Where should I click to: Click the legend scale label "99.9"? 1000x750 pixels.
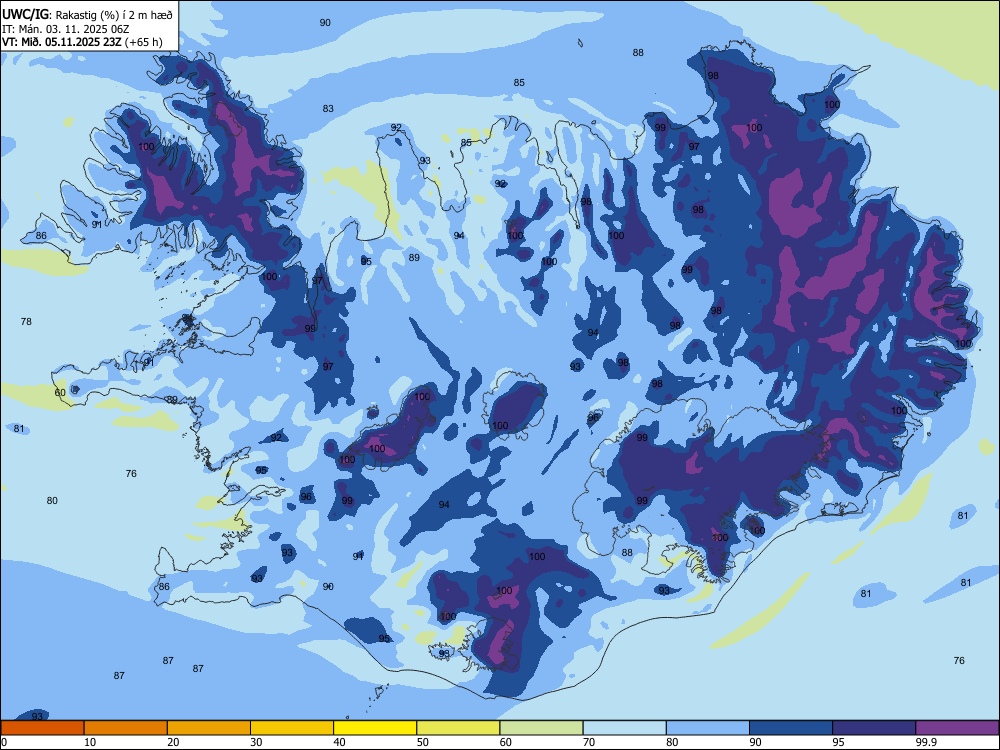click(x=925, y=742)
